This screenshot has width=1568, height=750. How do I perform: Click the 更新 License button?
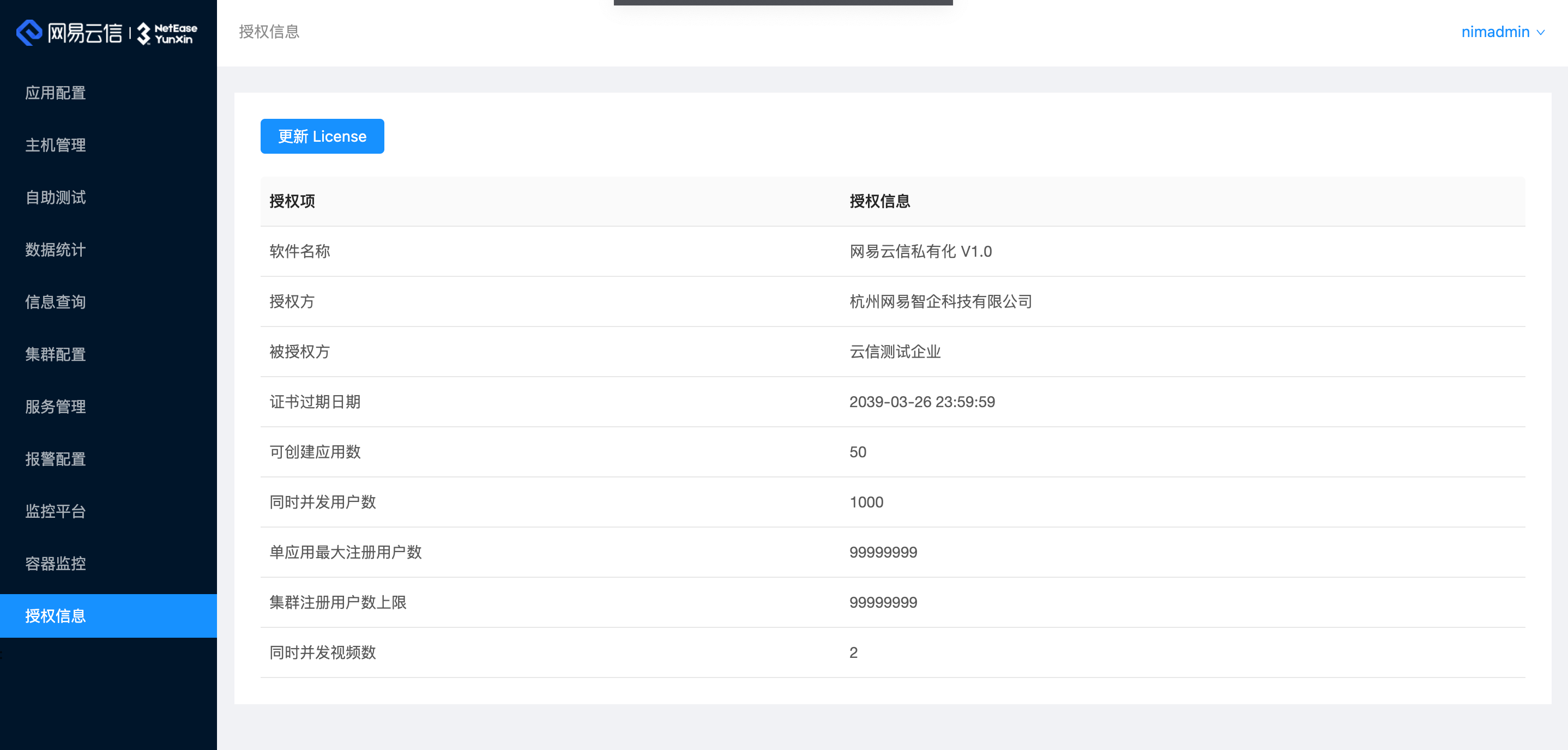pyautogui.click(x=322, y=136)
